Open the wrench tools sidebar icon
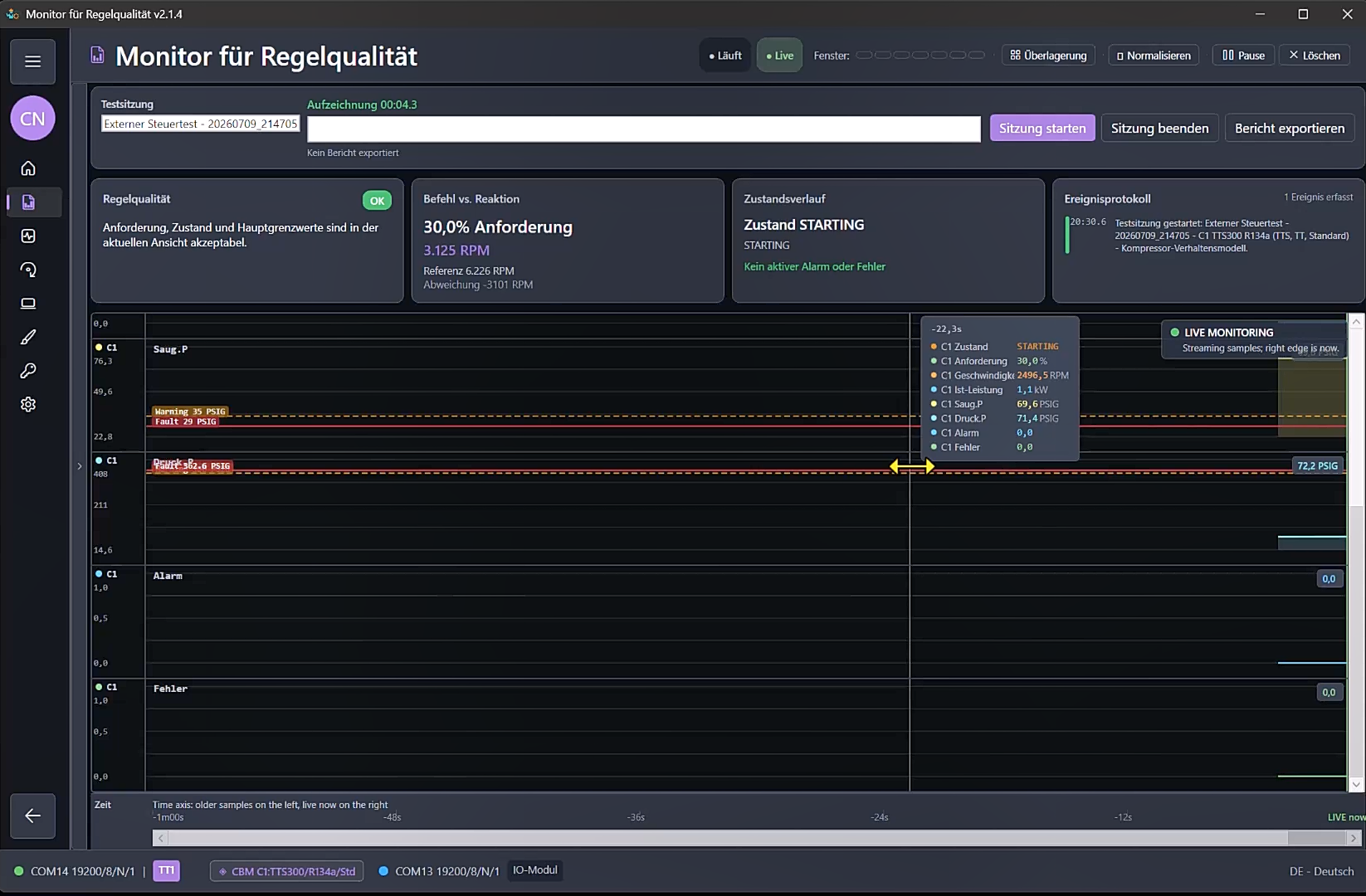 pos(28,371)
